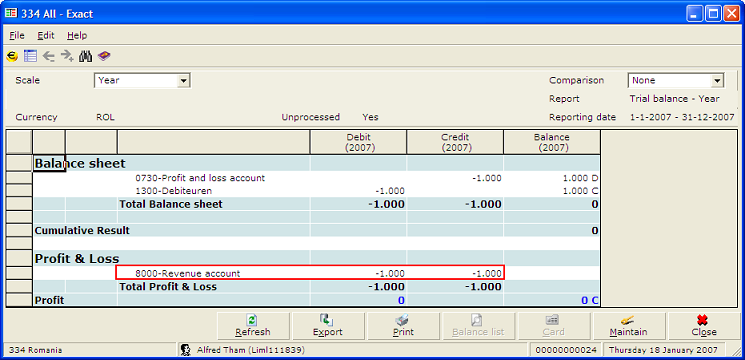The width and height of the screenshot is (745, 360).
Task: Click the purple help book toolbar icon
Action: (x=104, y=57)
